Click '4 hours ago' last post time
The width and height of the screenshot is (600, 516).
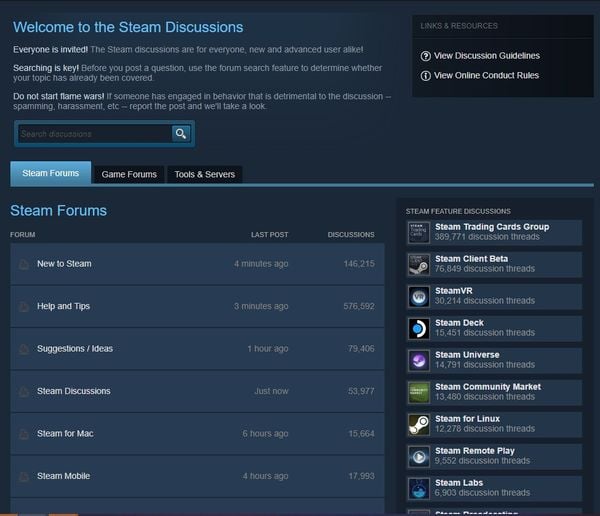pyautogui.click(x=266, y=476)
